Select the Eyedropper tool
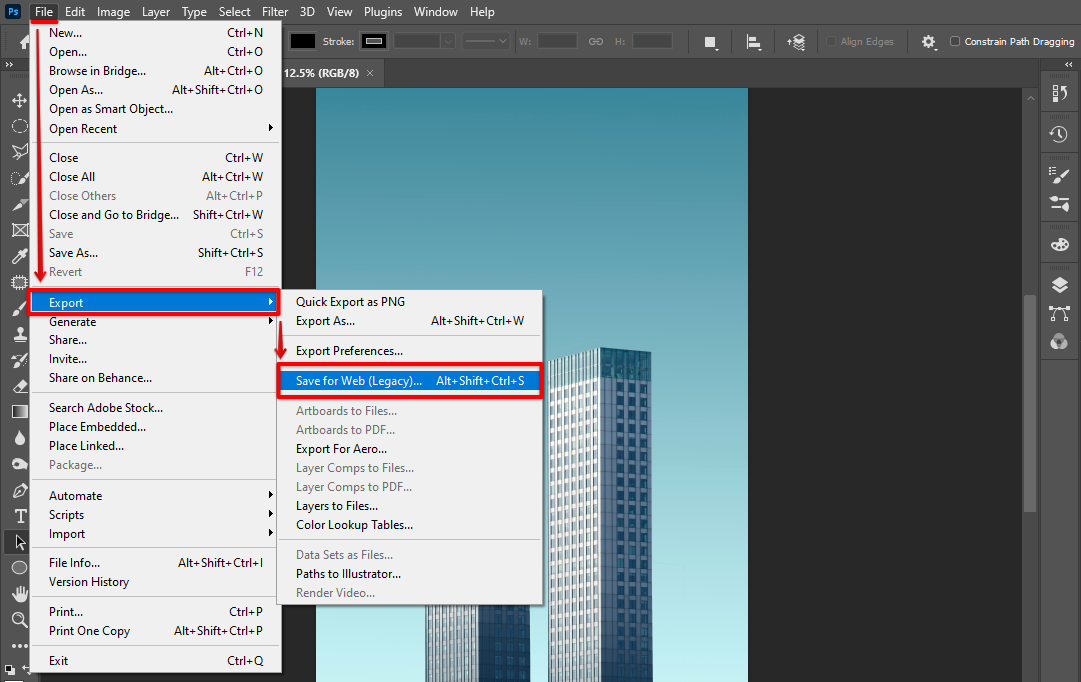 (x=19, y=256)
